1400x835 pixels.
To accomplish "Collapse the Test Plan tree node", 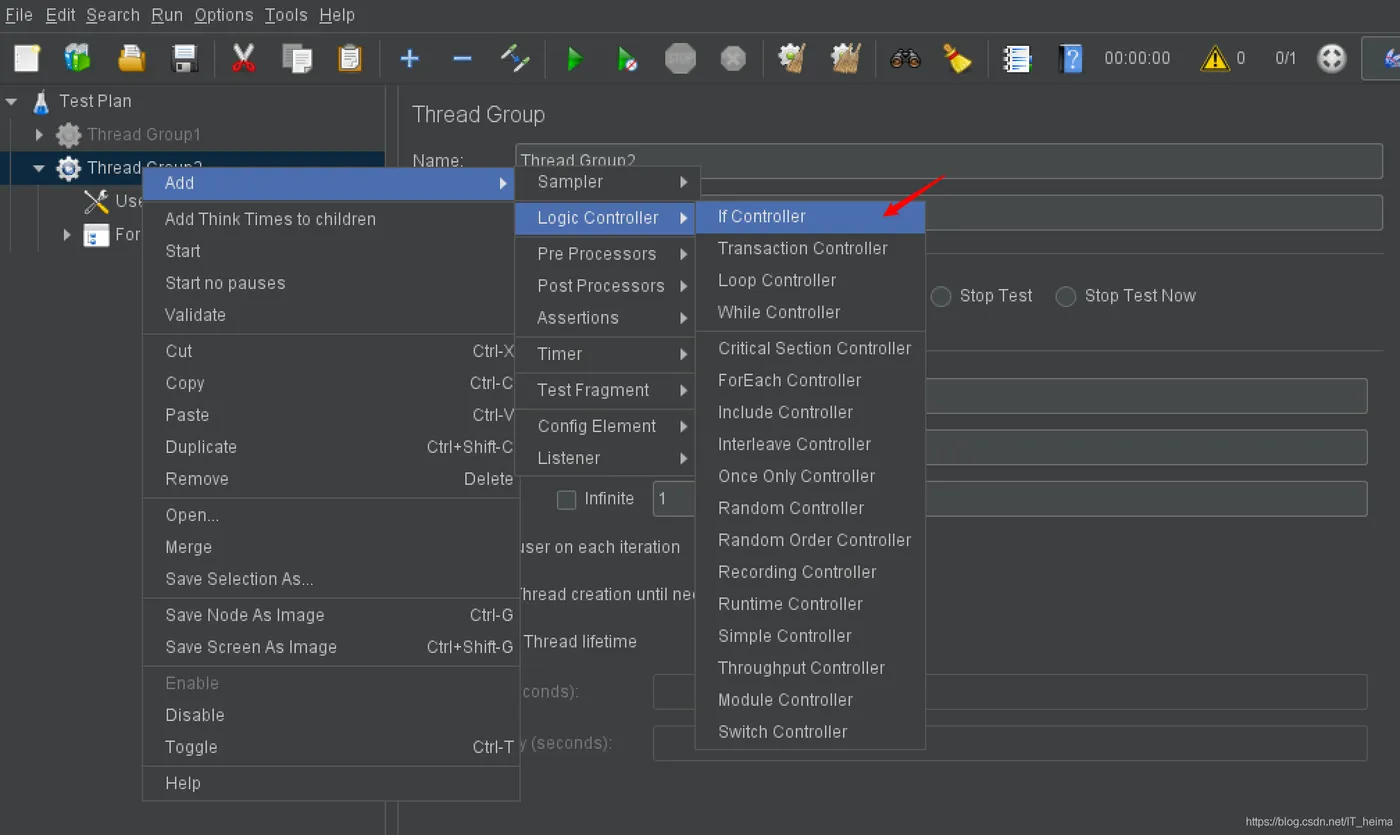I will click(12, 101).
